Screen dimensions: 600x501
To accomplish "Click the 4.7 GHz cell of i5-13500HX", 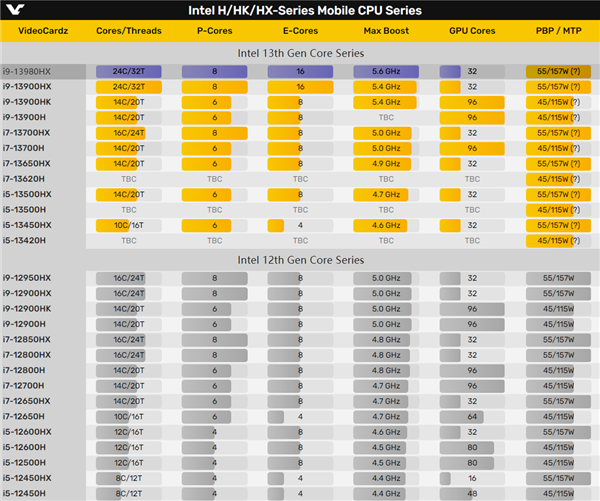I will coord(386,194).
